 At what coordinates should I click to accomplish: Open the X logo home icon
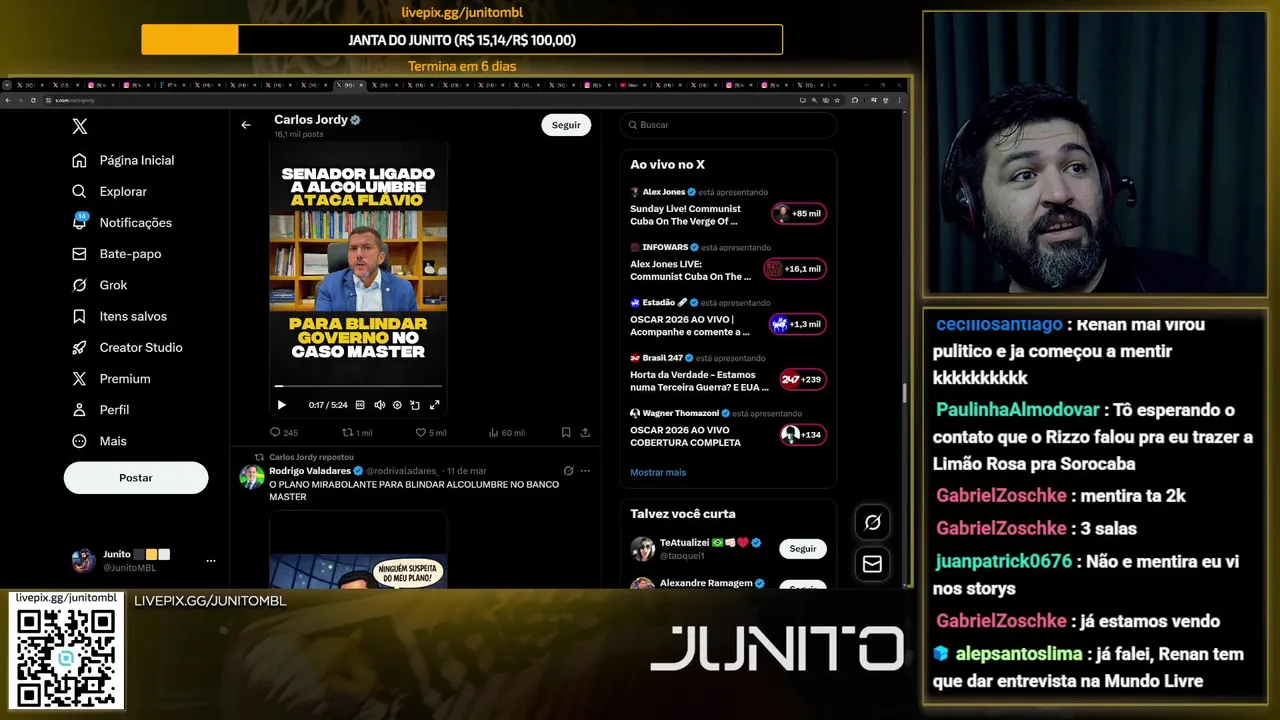(x=80, y=126)
